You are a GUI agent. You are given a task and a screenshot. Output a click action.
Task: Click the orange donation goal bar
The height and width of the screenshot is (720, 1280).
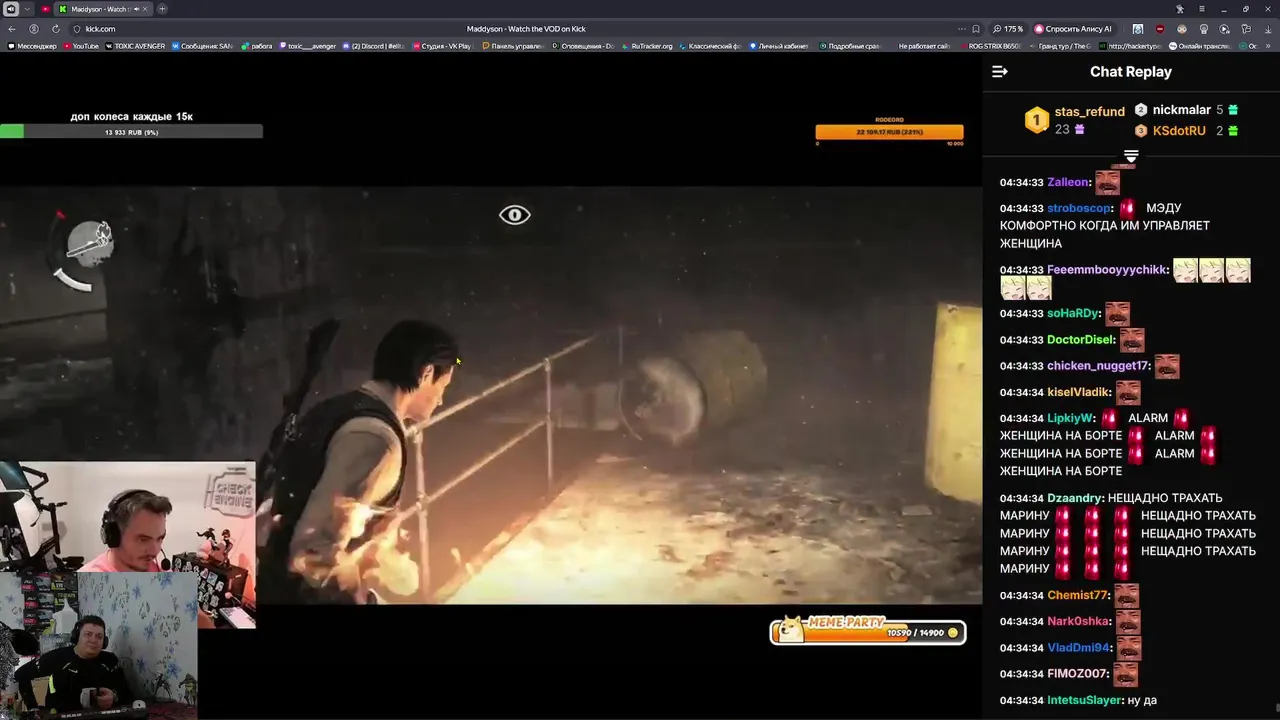click(x=889, y=131)
